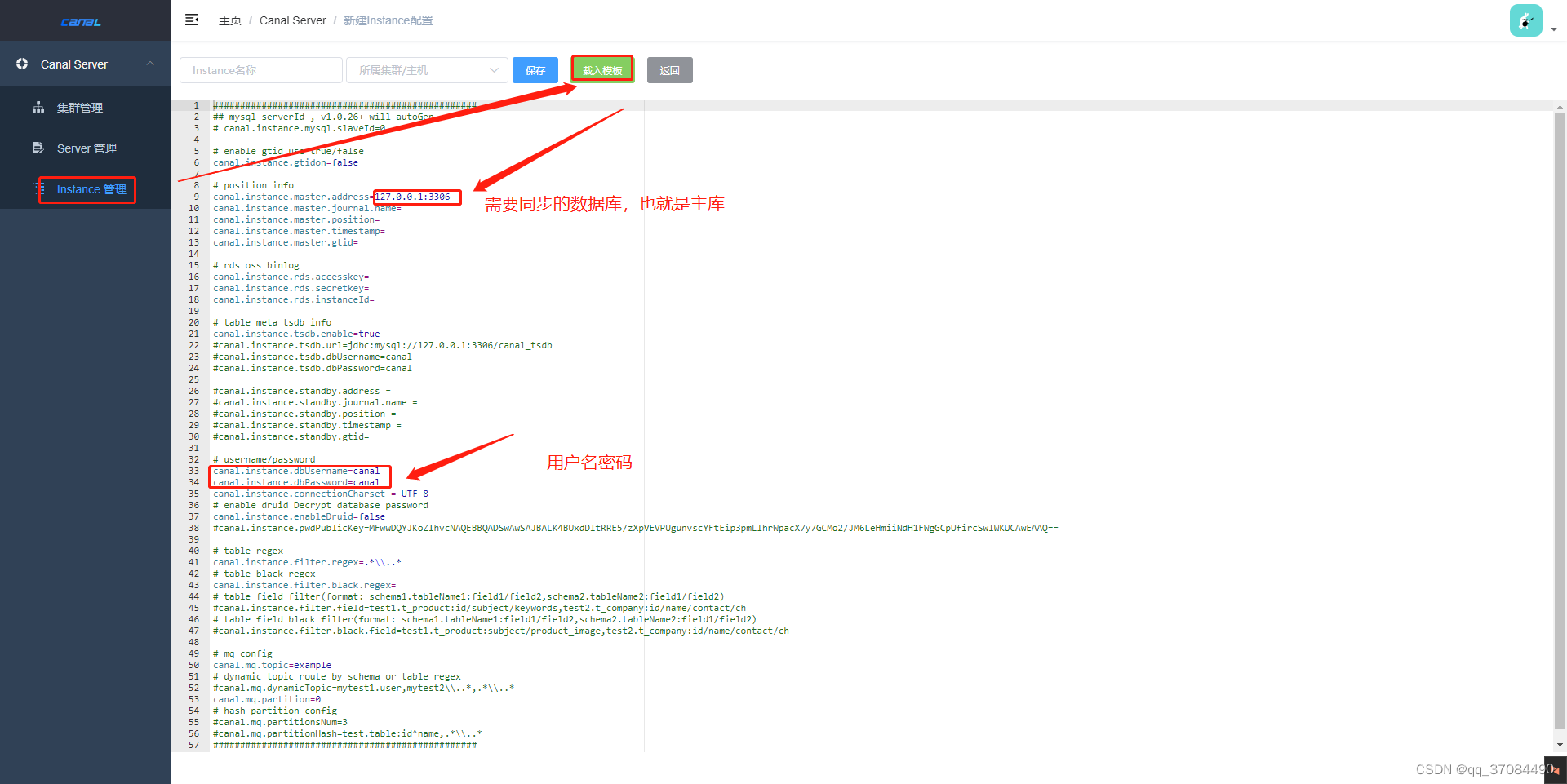Navigate to 主页 via the breadcrumb
Viewport: 1567px width, 784px height.
(229, 20)
